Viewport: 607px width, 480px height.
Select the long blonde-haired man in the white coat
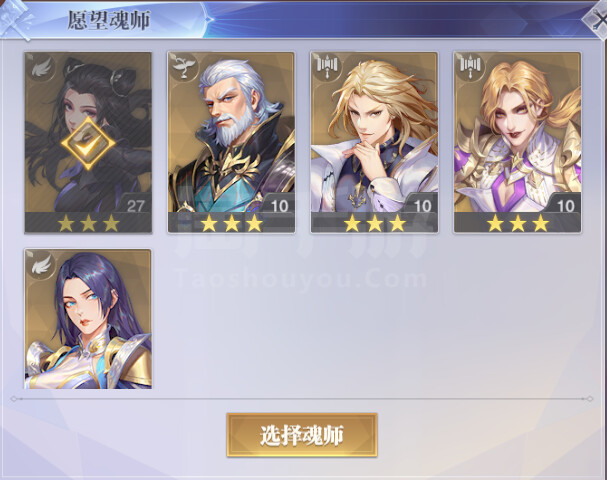(x=374, y=143)
